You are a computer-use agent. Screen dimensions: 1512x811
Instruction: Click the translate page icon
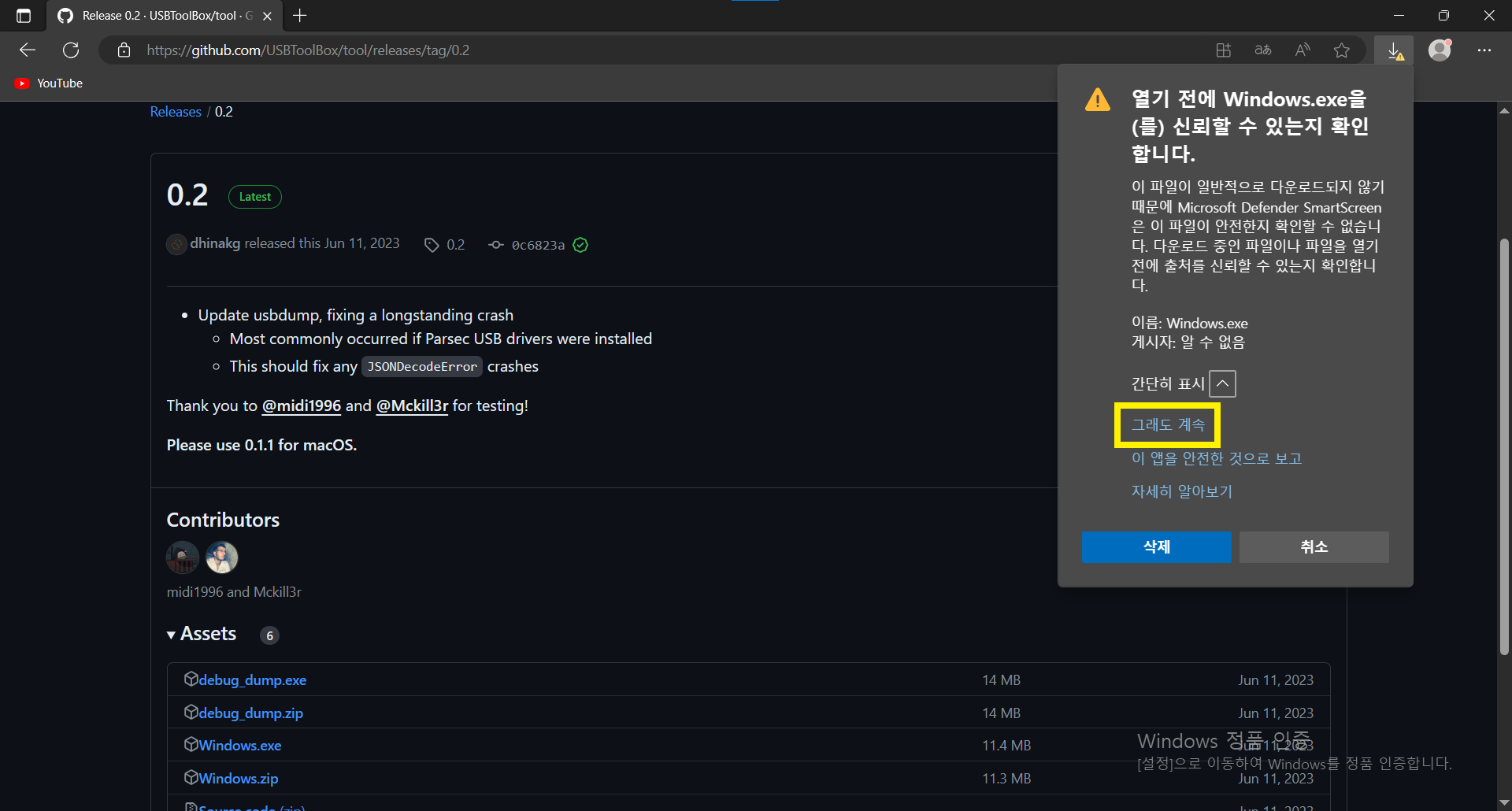(1263, 50)
